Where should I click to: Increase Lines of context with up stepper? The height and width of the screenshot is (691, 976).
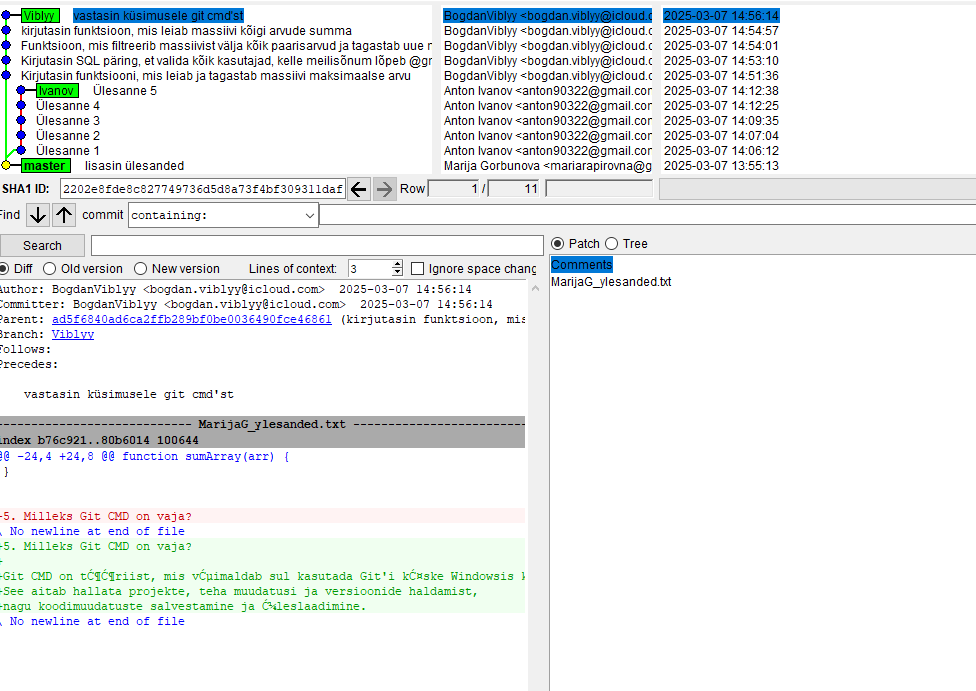coord(397,264)
